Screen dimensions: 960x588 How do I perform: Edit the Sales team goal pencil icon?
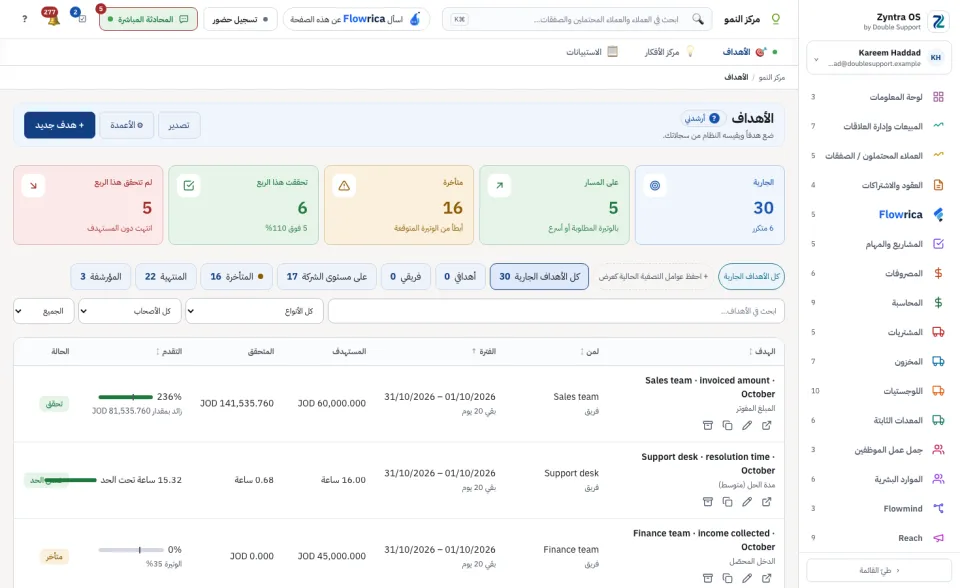pyautogui.click(x=747, y=425)
